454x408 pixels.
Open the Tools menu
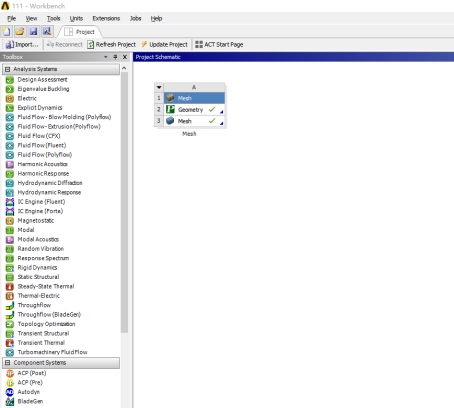pos(53,18)
